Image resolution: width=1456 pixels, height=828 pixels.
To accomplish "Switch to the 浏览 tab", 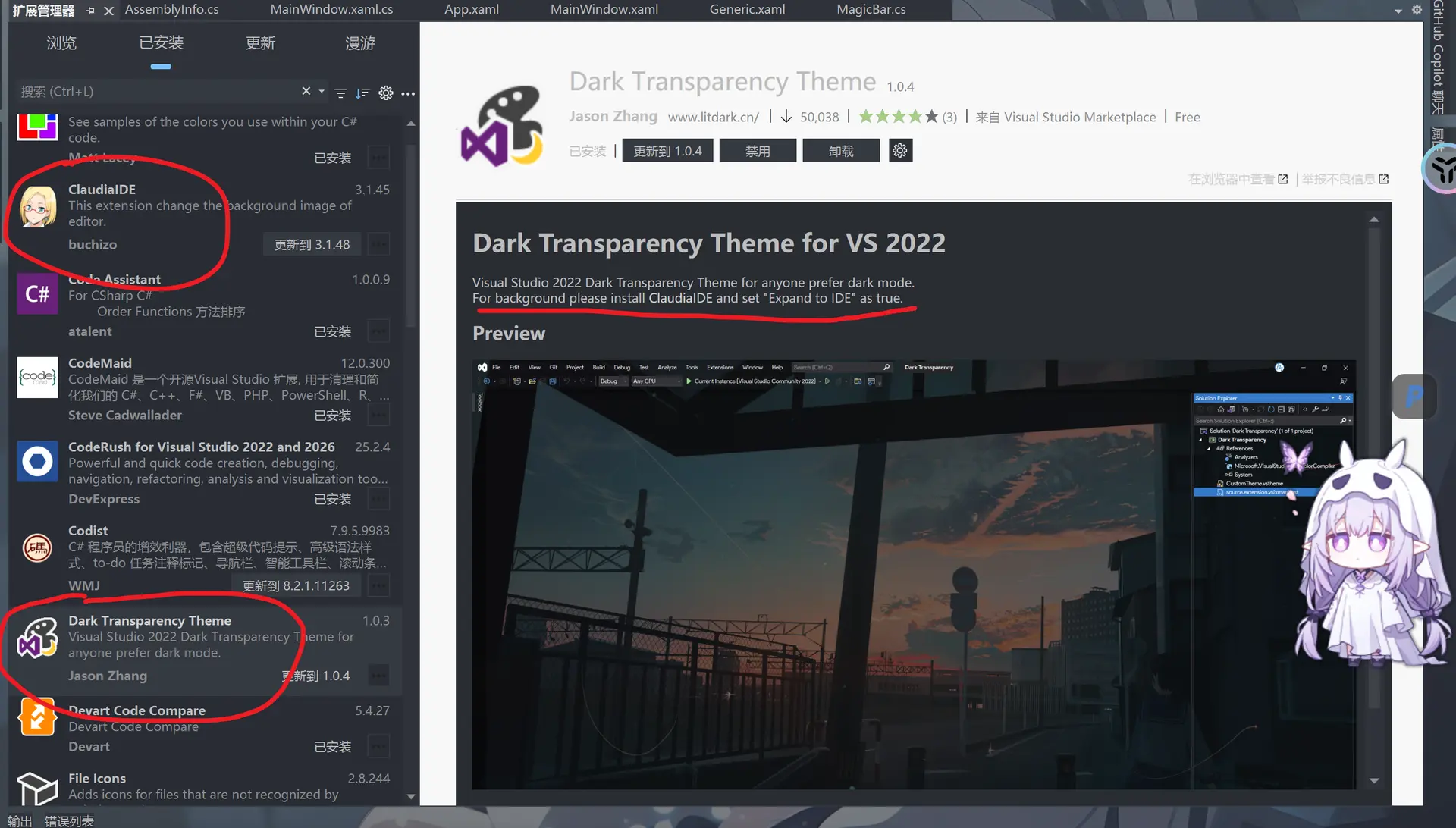I will pos(61,43).
